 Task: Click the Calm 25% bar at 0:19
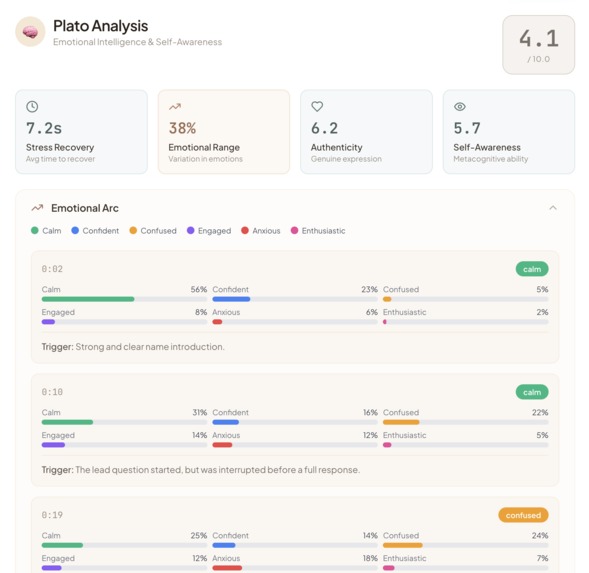[x=124, y=545]
